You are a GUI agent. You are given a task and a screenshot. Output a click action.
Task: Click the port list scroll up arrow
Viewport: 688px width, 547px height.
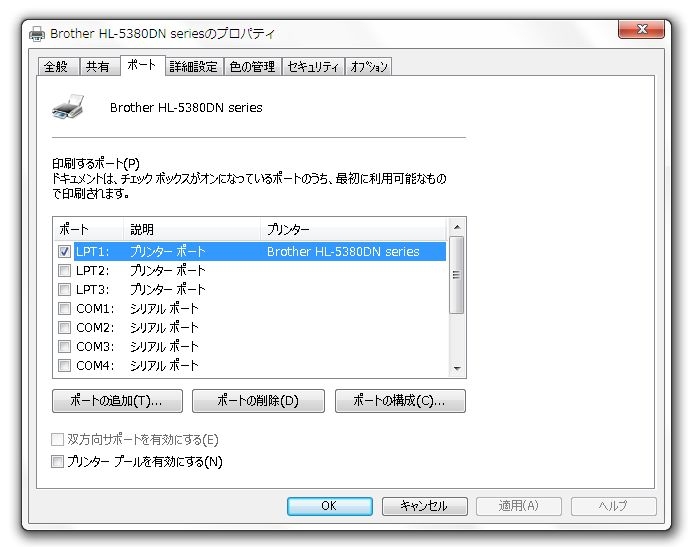(x=457, y=227)
